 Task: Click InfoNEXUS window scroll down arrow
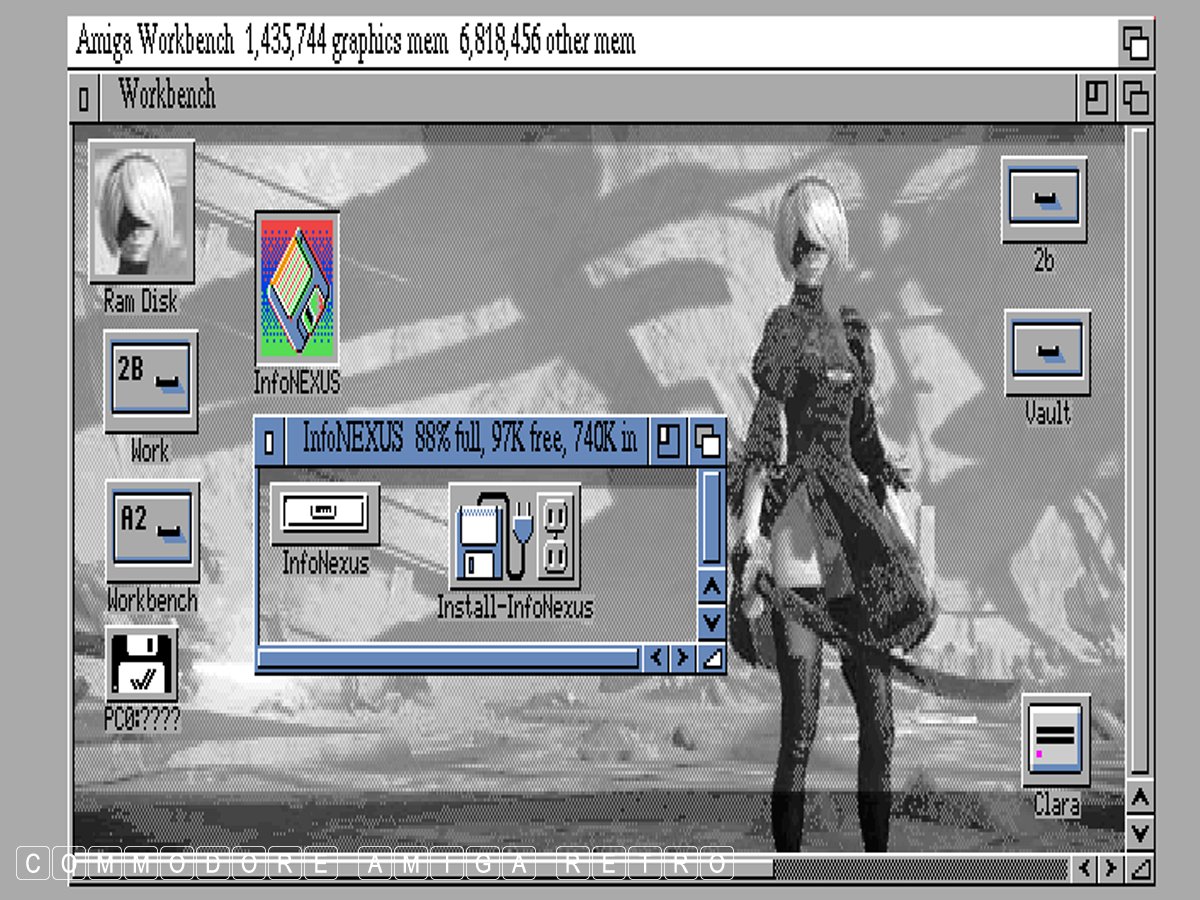tap(711, 622)
